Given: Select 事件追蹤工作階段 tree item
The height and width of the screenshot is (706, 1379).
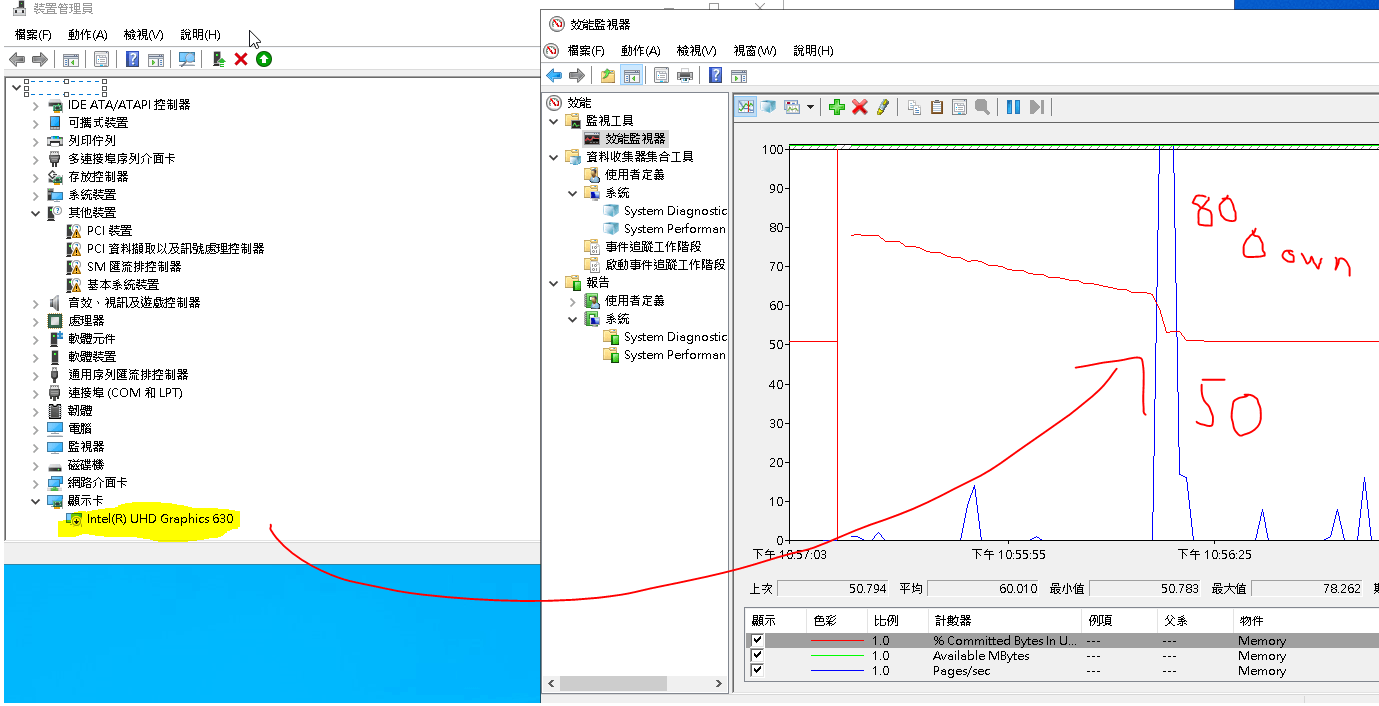Looking at the screenshot, I should click(x=653, y=247).
